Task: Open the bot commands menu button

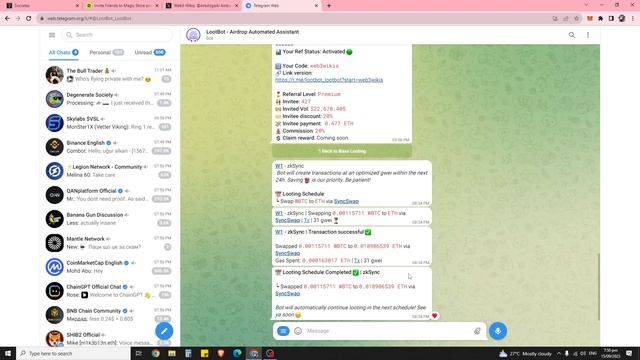Action: click(283, 331)
